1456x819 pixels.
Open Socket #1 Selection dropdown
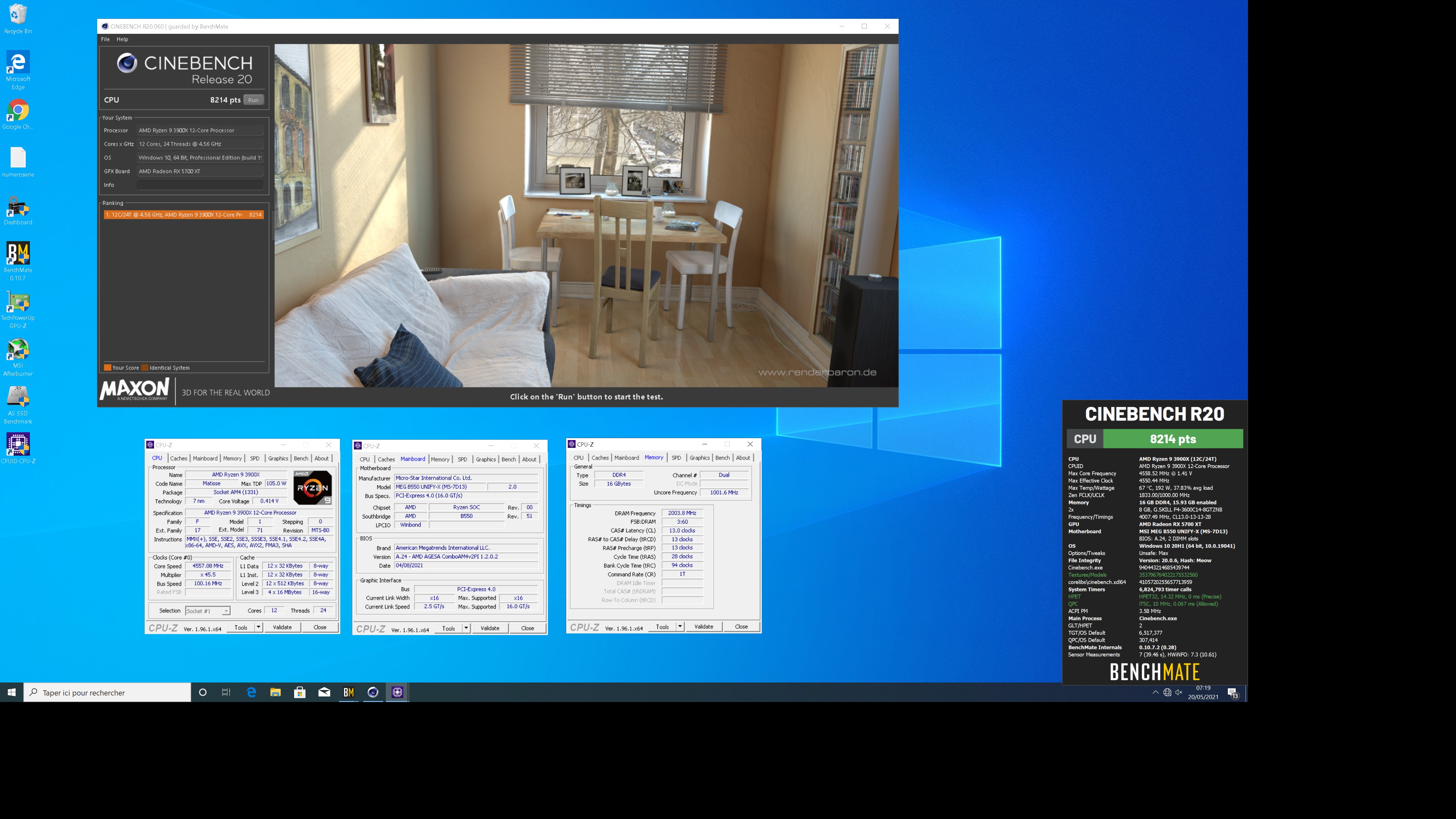click(207, 611)
